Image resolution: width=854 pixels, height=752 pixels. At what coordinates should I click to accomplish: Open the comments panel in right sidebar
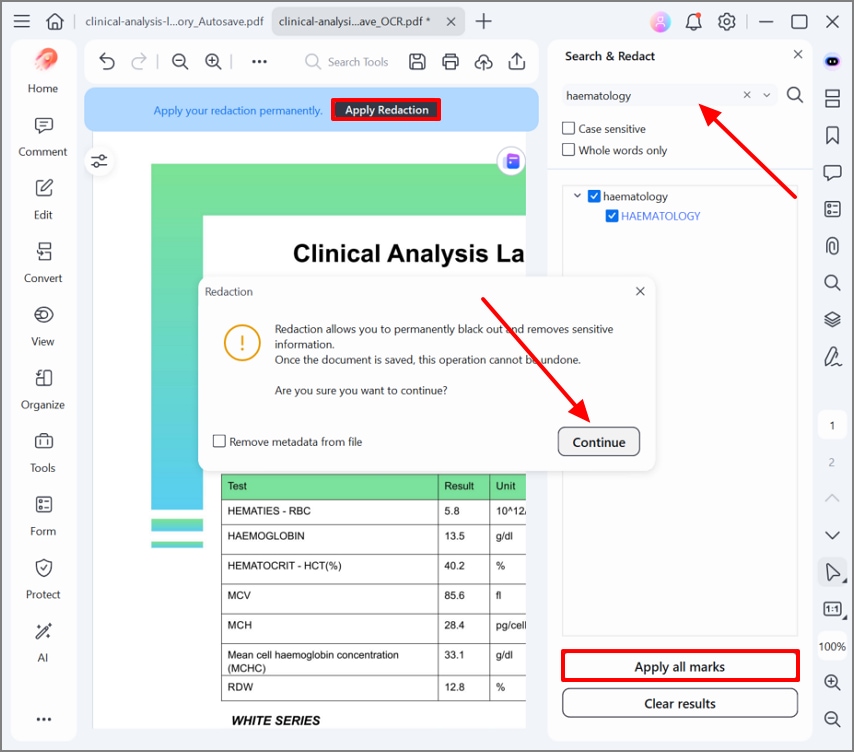pyautogui.click(x=832, y=173)
